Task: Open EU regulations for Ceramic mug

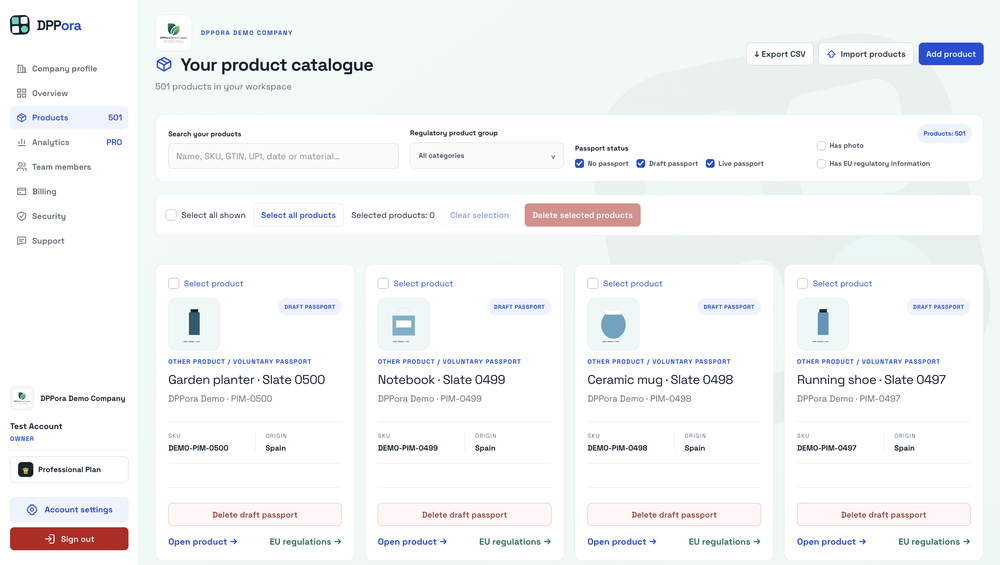Action: [724, 542]
